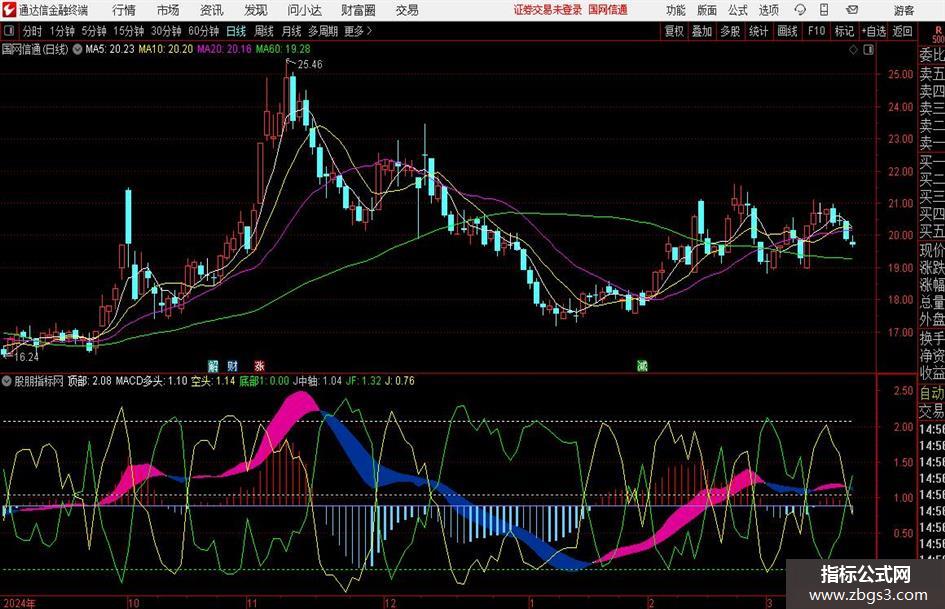Click the red 国网信通 link in title bar
Screen dimensions: 945x609
pos(608,10)
